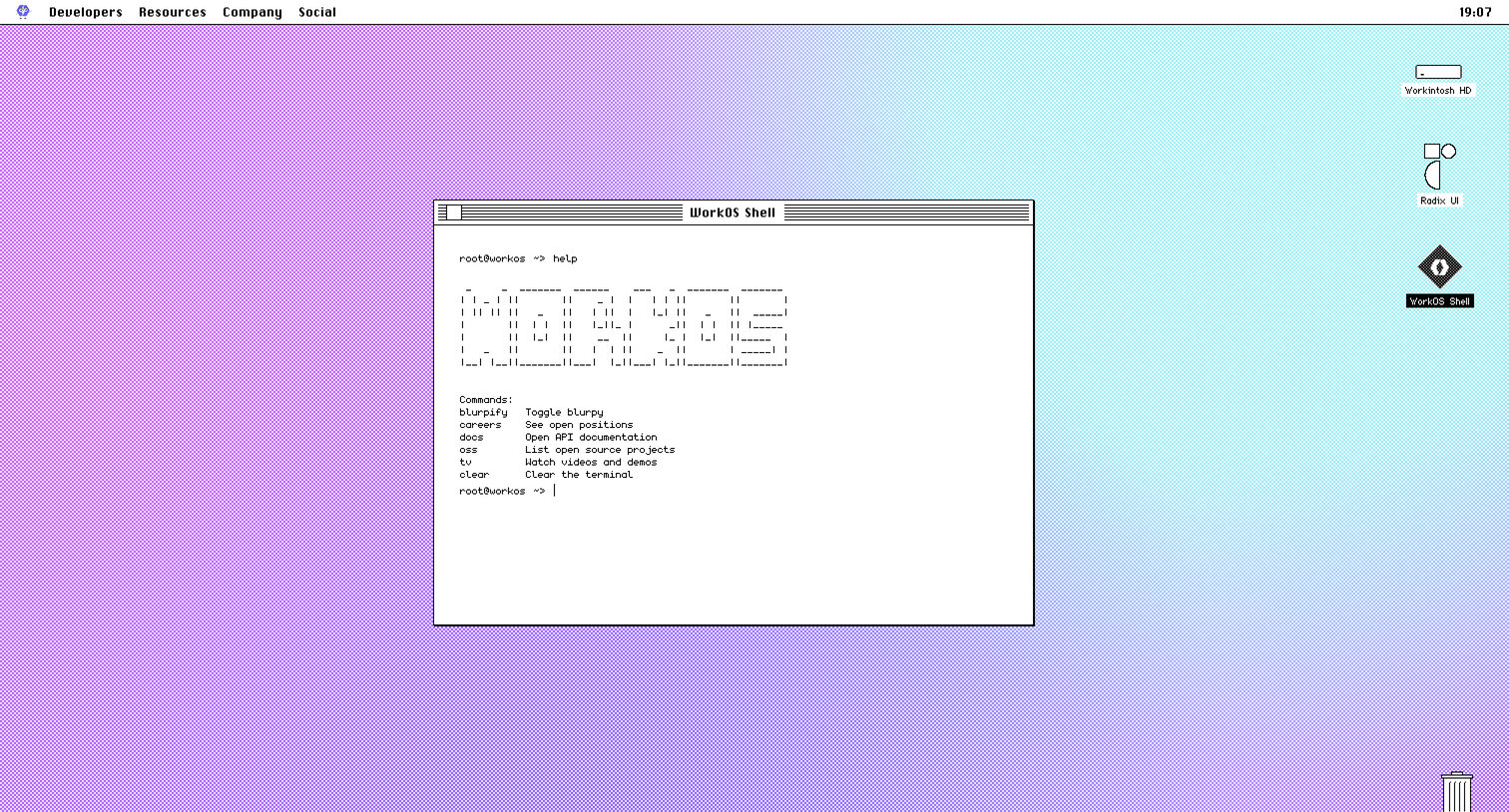Screen dimensions: 1509x812
Task: Close the WorkOS Shell window
Action: pos(454,212)
